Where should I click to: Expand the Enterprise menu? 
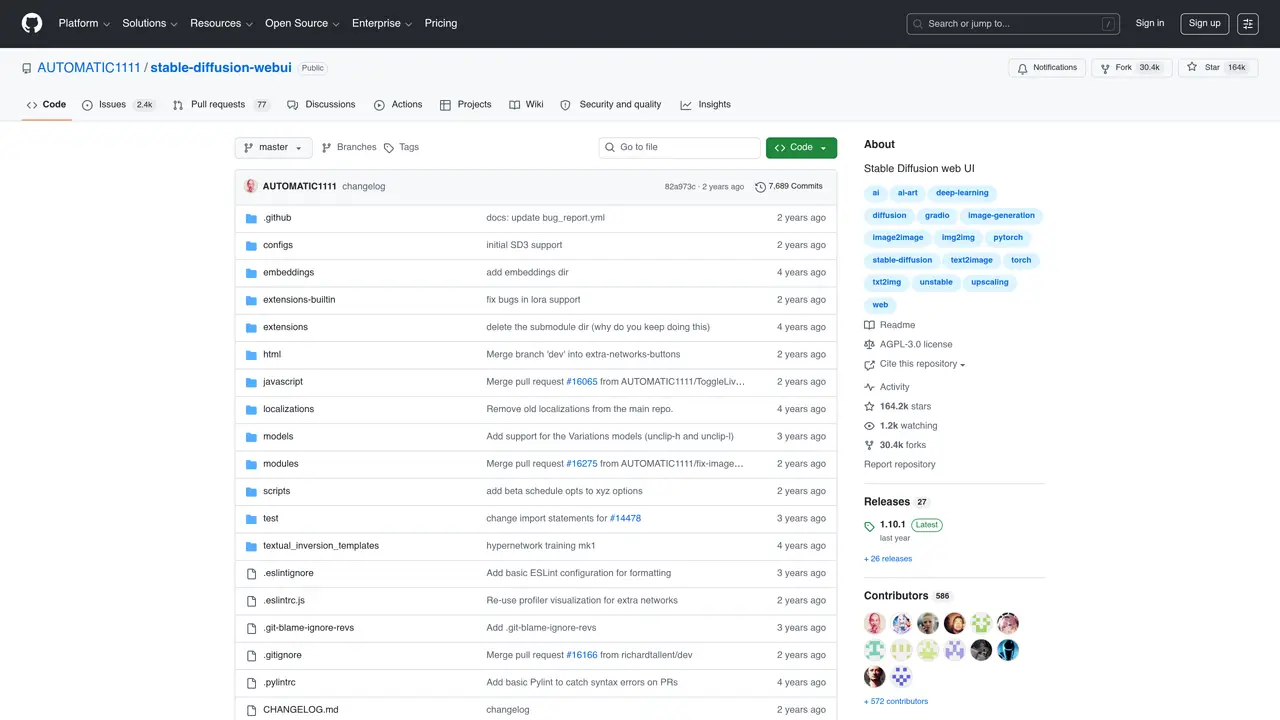pos(382,23)
